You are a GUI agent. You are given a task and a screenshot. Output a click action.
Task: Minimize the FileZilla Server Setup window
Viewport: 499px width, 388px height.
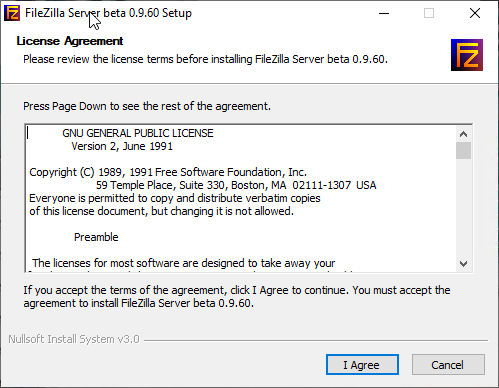(384, 13)
